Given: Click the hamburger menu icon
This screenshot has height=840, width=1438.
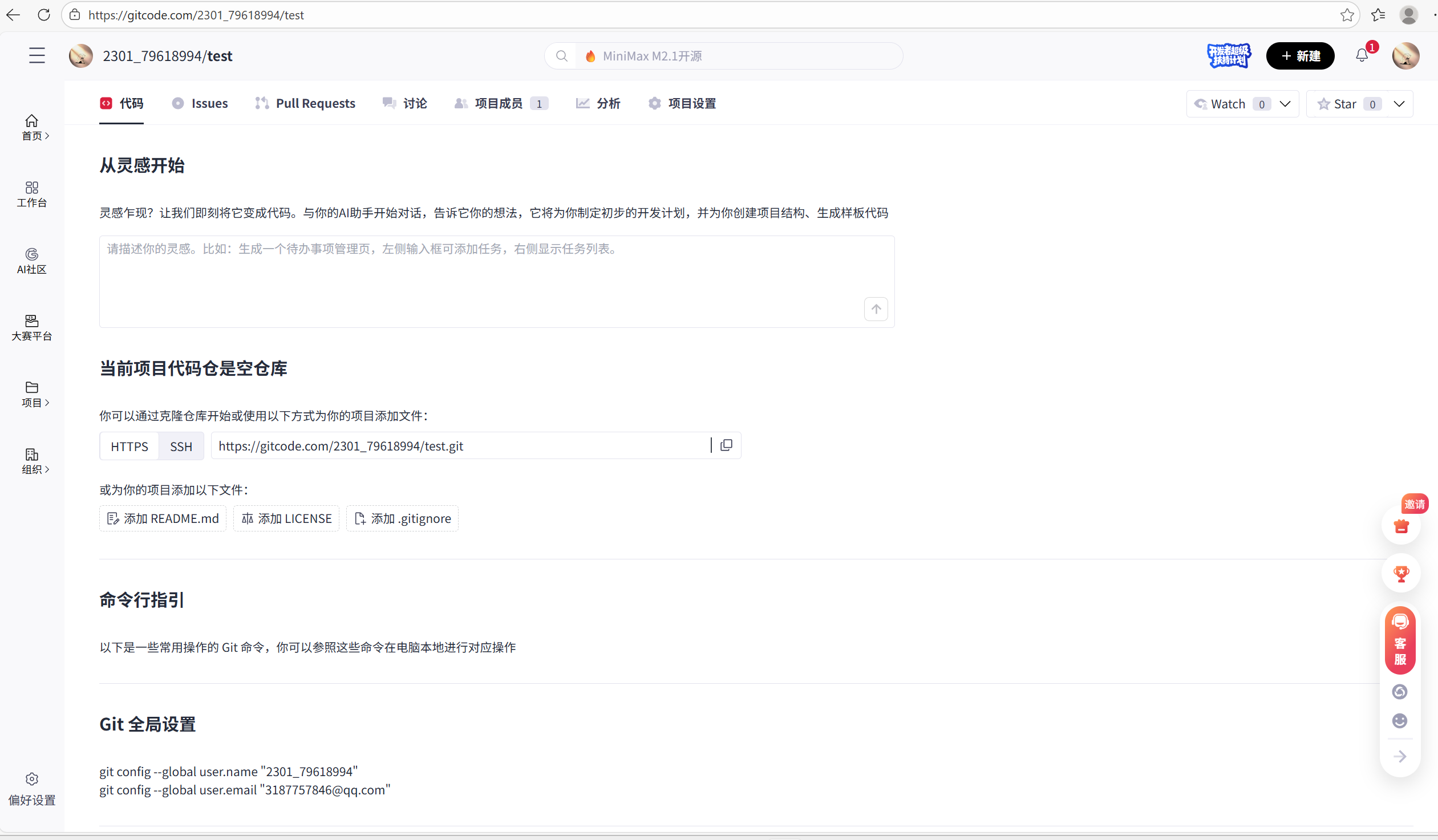Looking at the screenshot, I should pos(37,55).
